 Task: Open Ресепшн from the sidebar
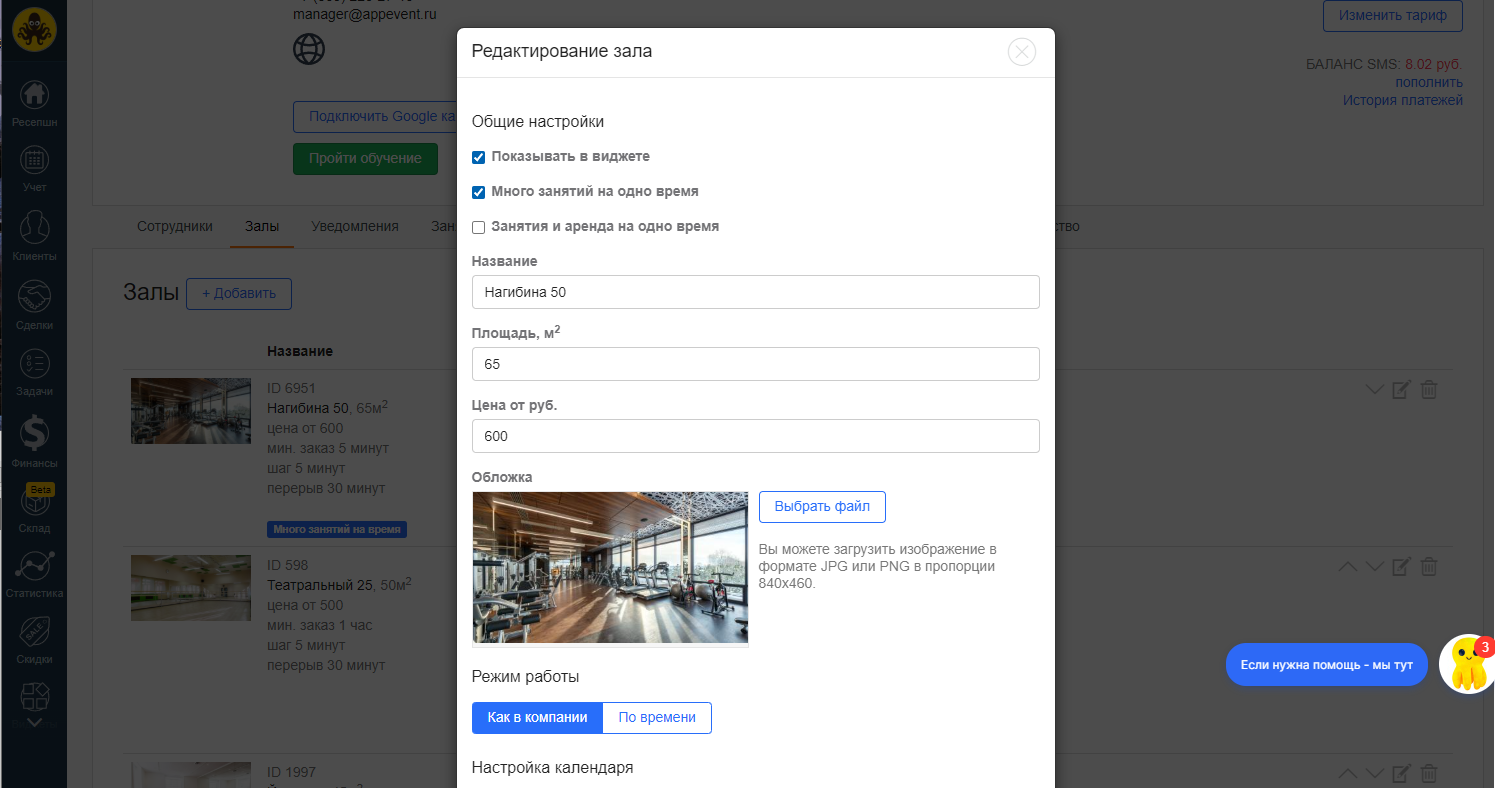coord(35,96)
